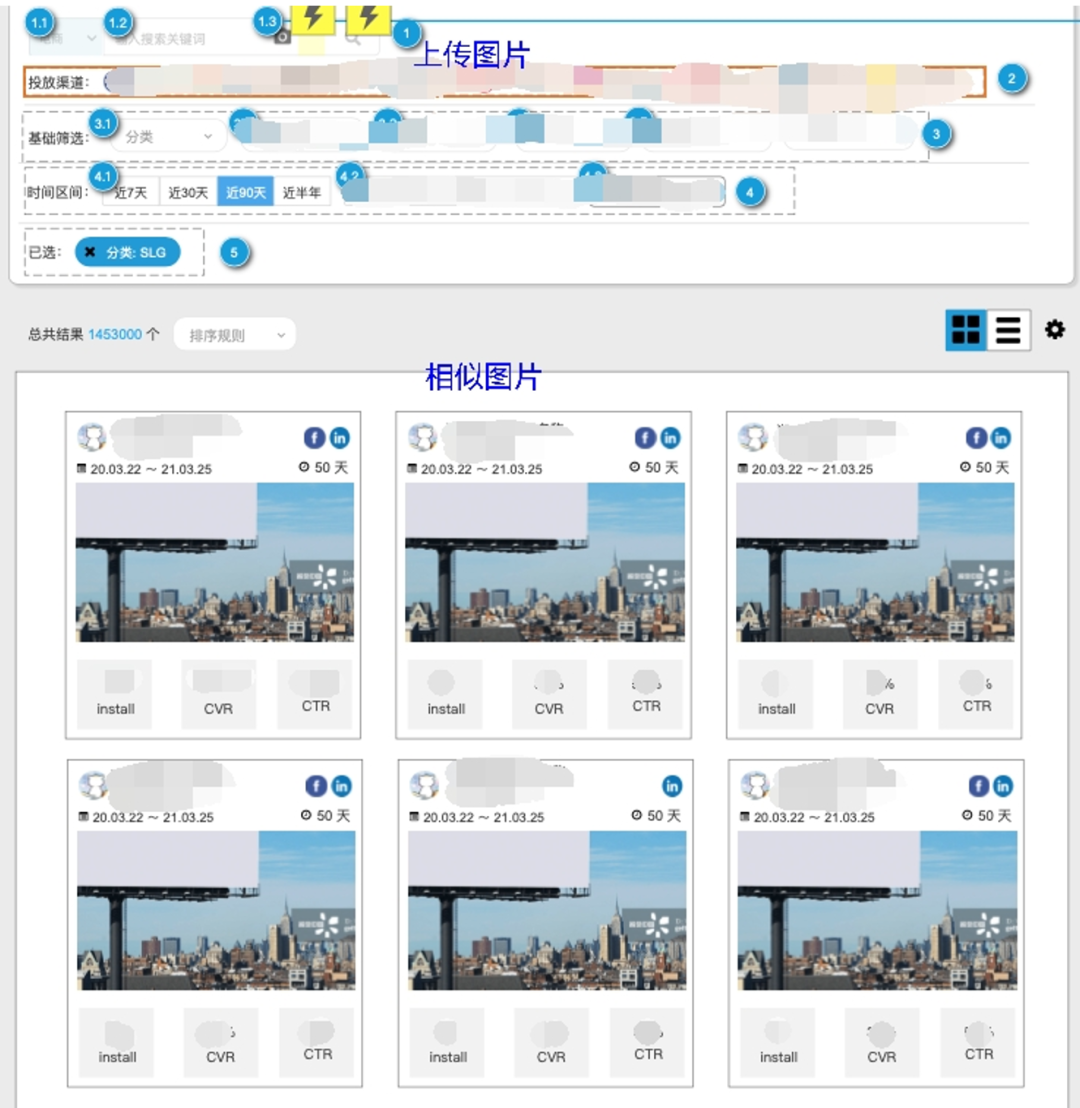The image size is (1080, 1108).
Task: Click the install metric box on bottom-left card
Action: [116, 1042]
